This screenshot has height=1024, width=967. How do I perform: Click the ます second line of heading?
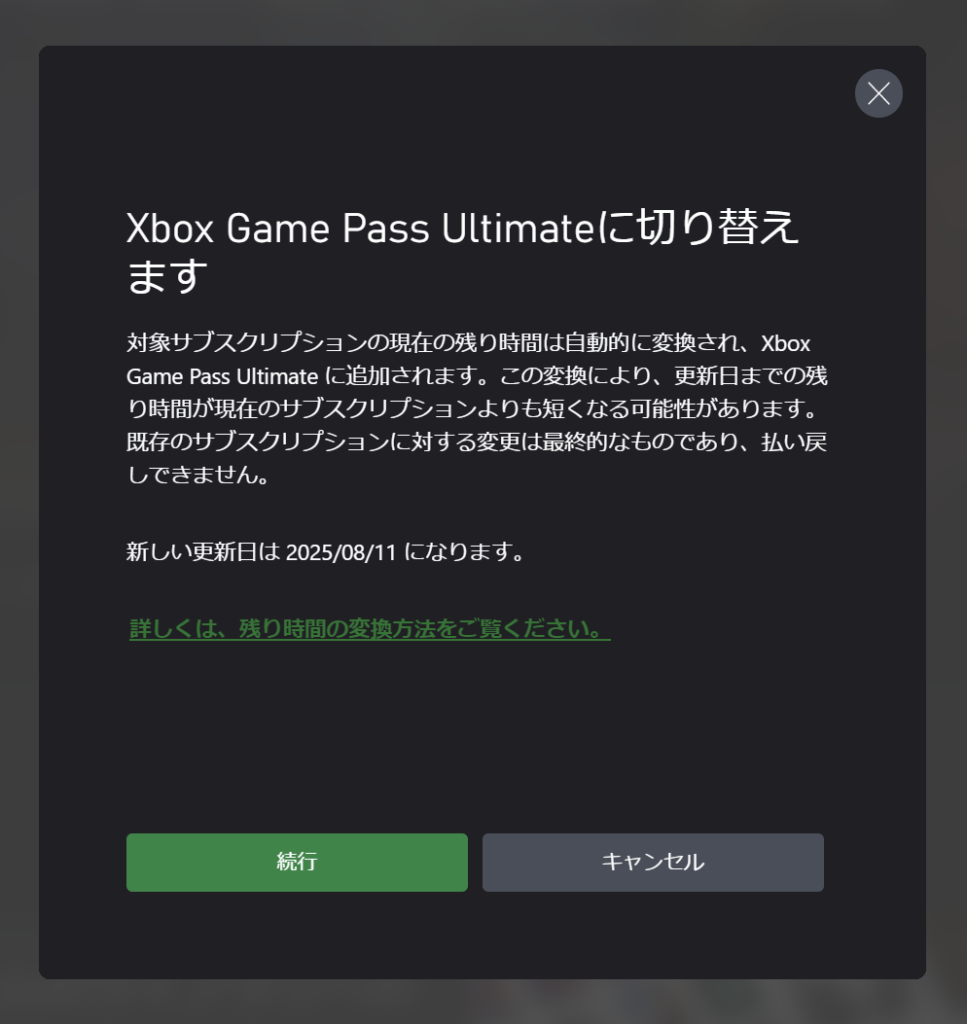167,276
